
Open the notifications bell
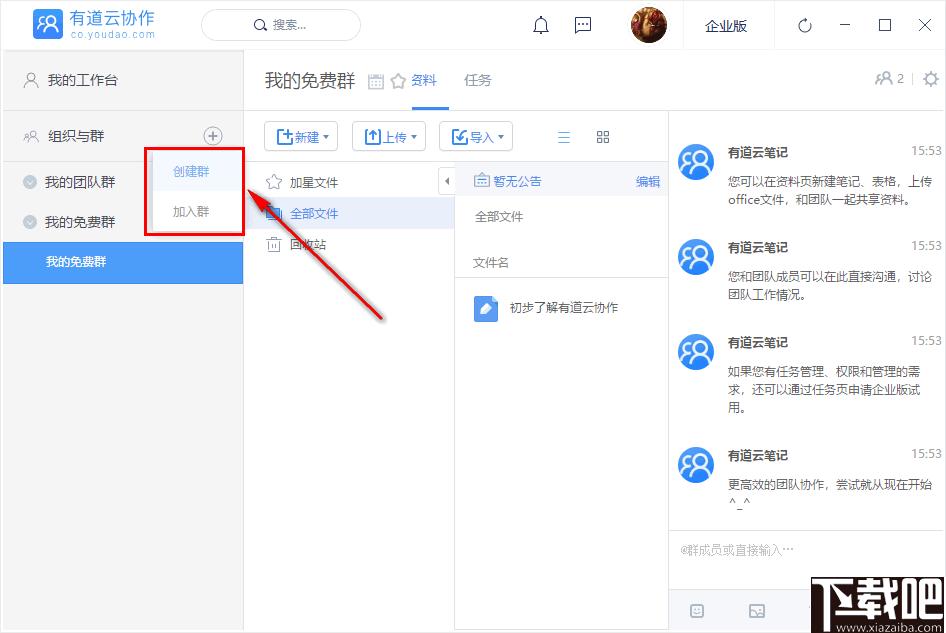click(541, 25)
